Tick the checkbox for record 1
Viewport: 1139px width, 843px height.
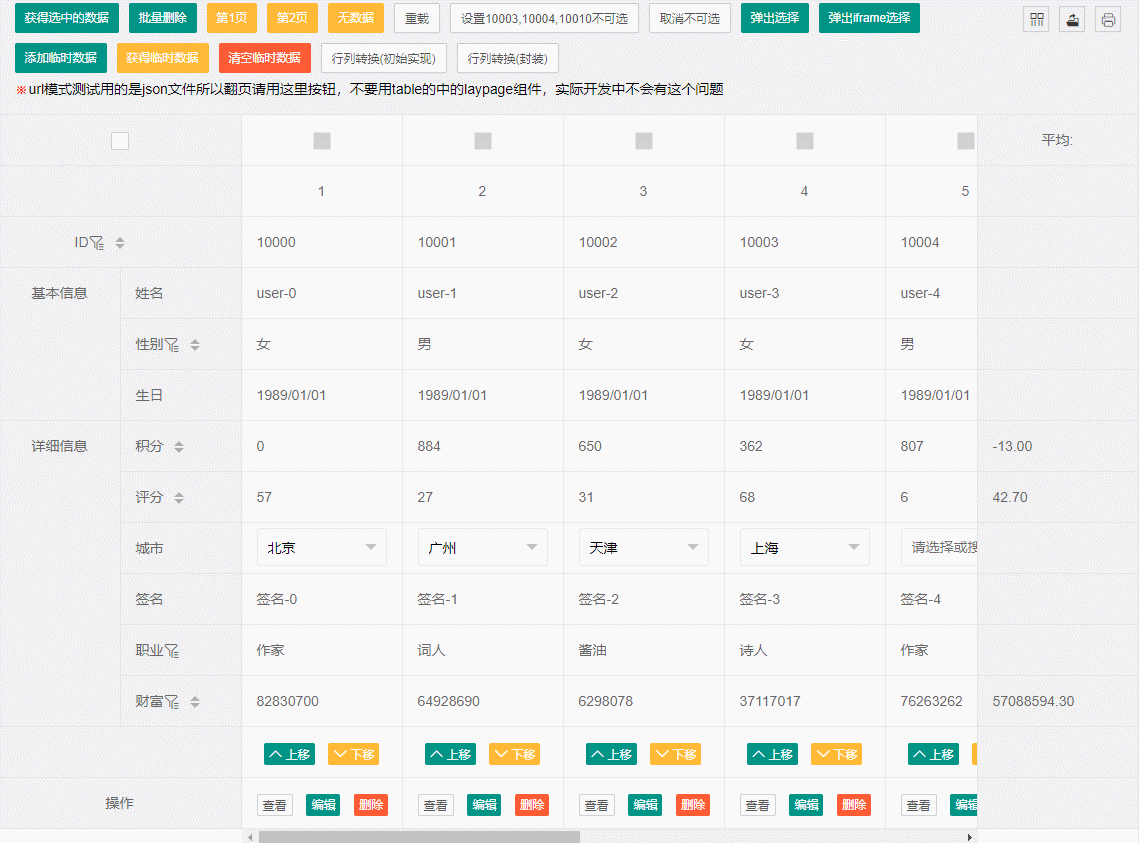pyautogui.click(x=322, y=141)
